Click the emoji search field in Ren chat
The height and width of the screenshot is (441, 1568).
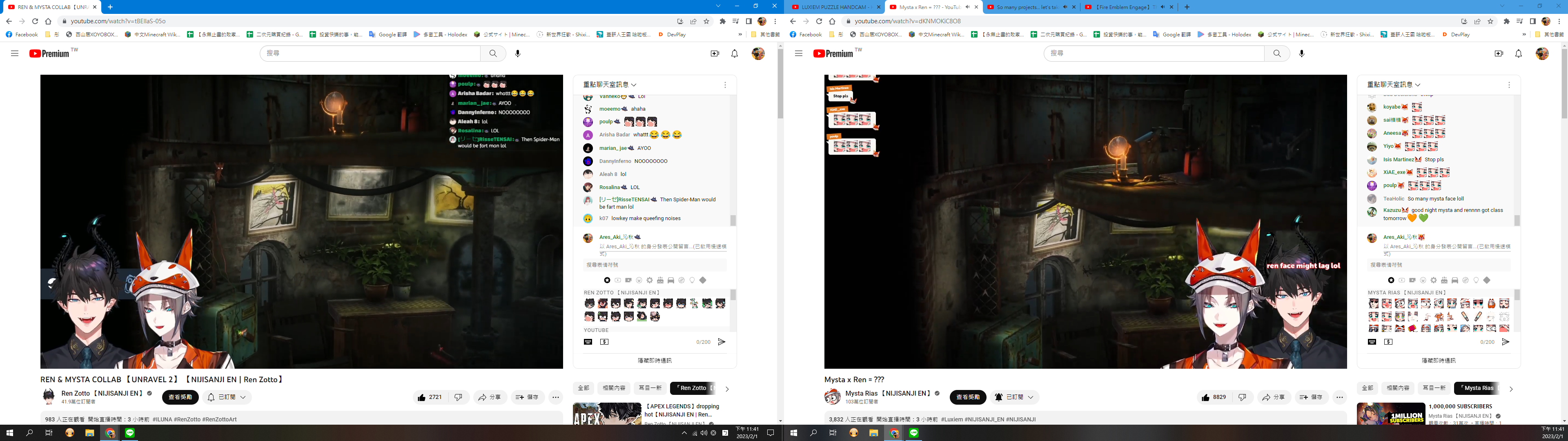[x=655, y=265]
